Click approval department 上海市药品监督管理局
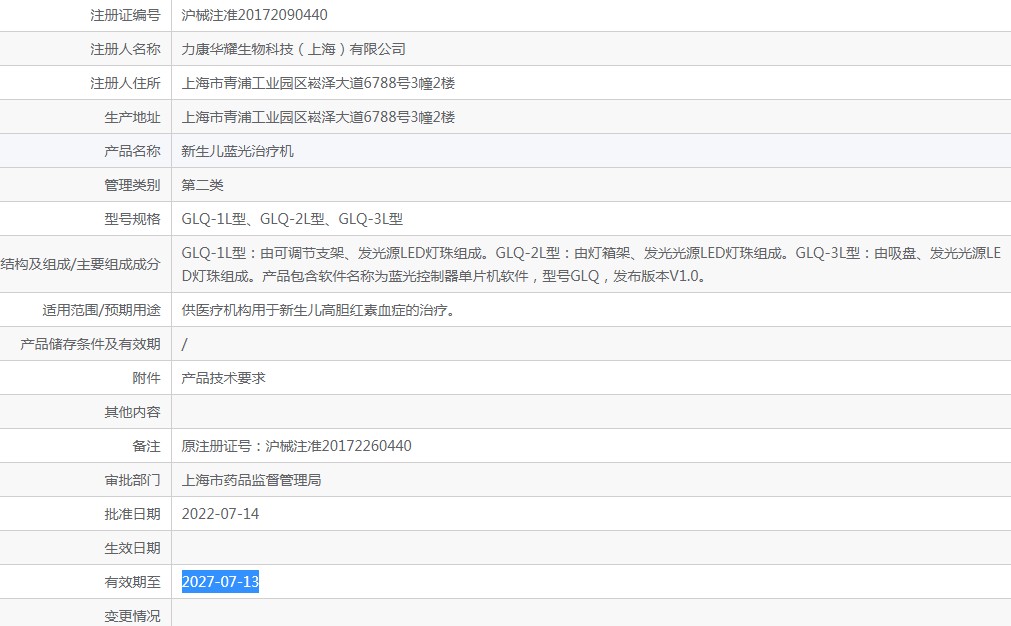The image size is (1011, 626). 251,480
